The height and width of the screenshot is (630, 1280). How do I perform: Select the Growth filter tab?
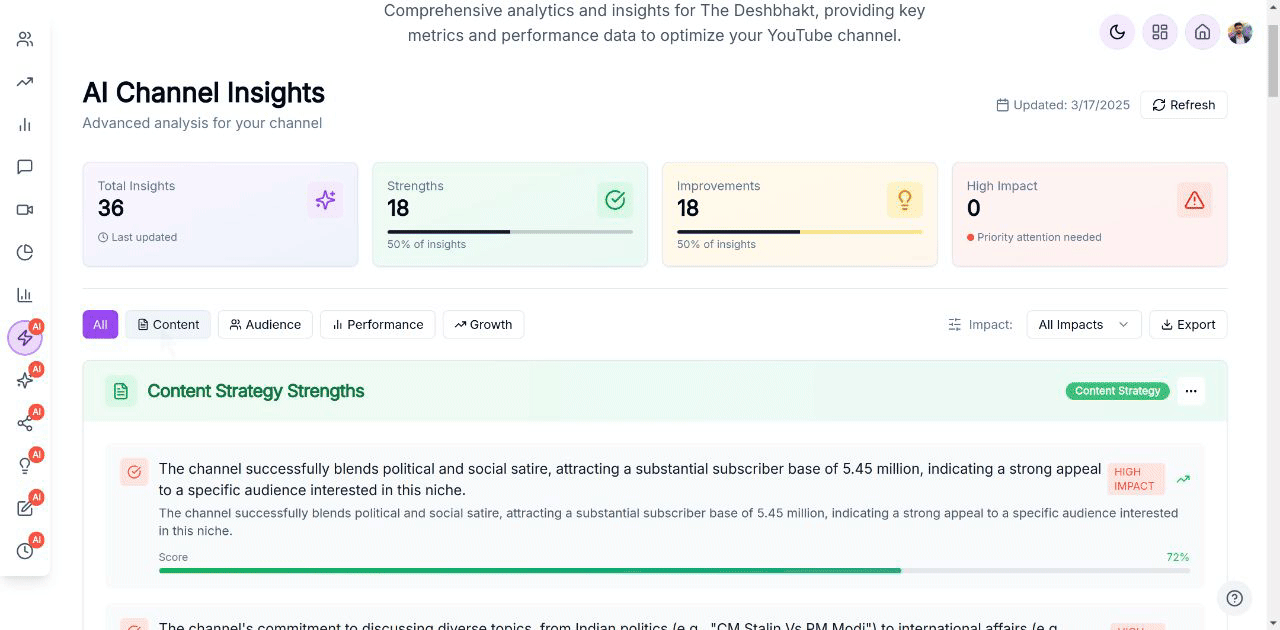483,324
